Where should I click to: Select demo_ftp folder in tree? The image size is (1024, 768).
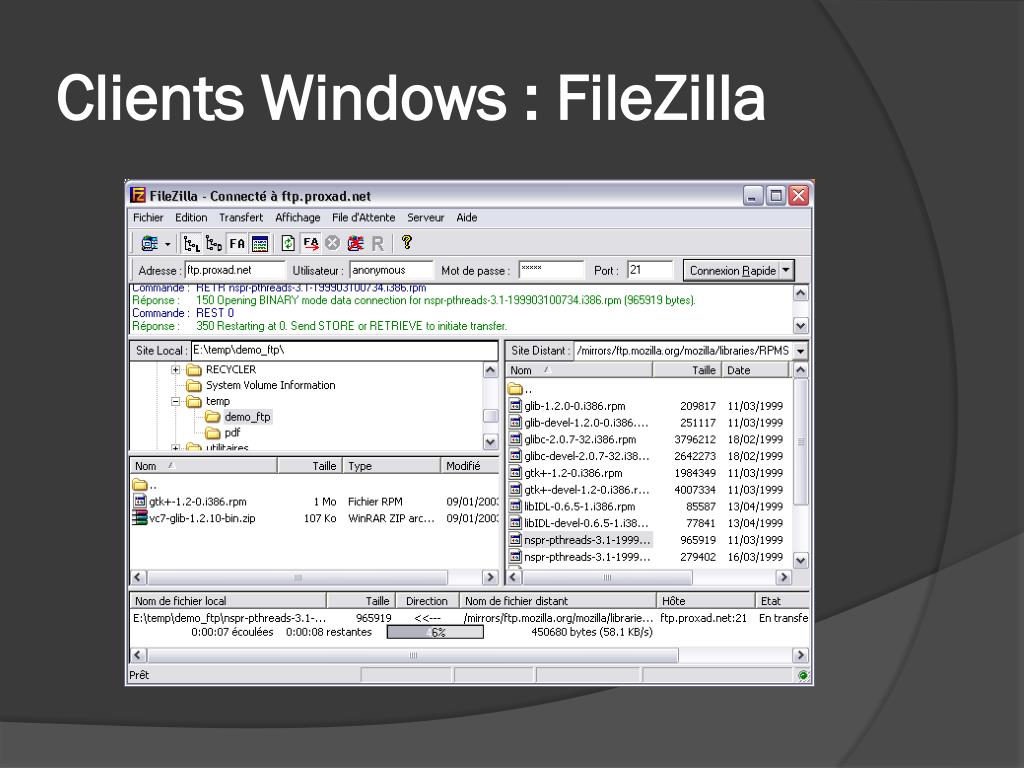point(247,417)
